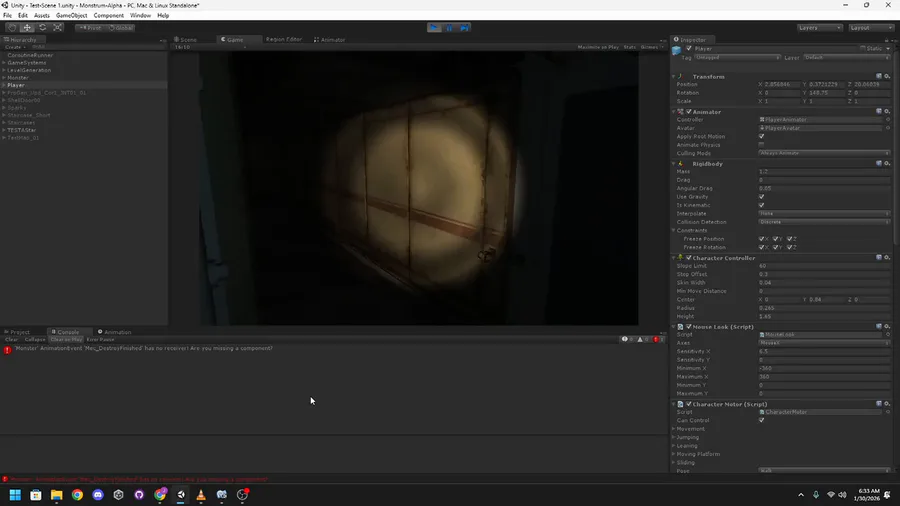Open the Mouse Look script gear menu
Image resolution: width=900 pixels, height=506 pixels.
(887, 326)
